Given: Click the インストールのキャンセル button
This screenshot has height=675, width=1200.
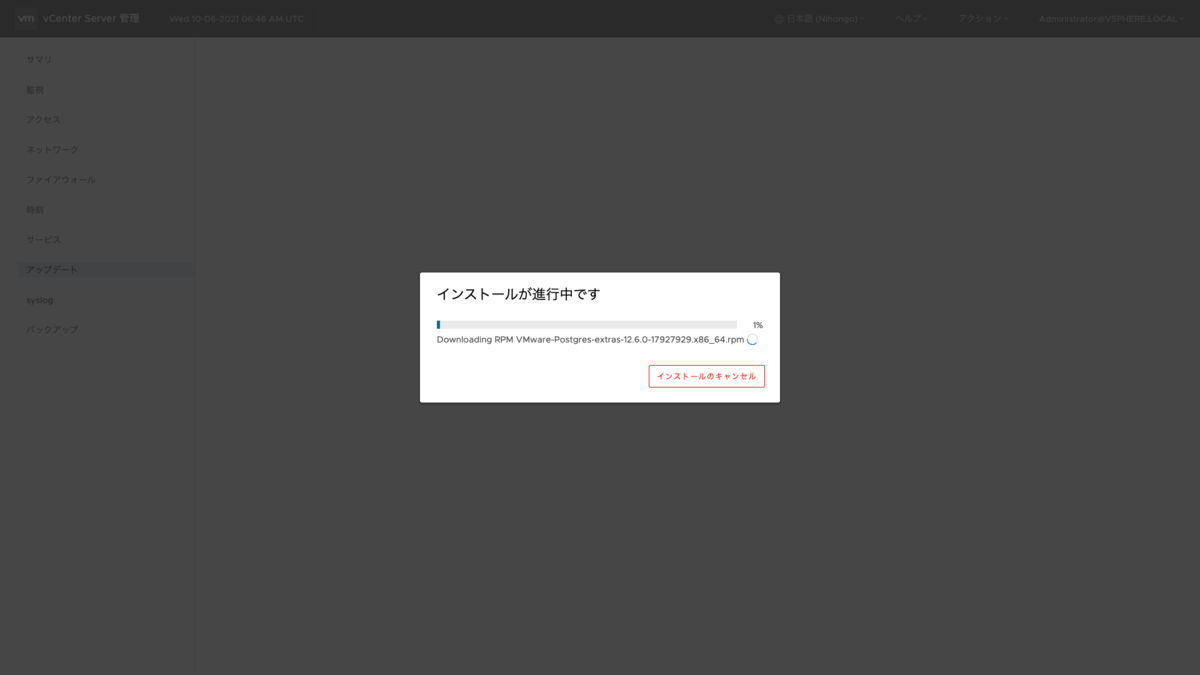Looking at the screenshot, I should [x=706, y=376].
